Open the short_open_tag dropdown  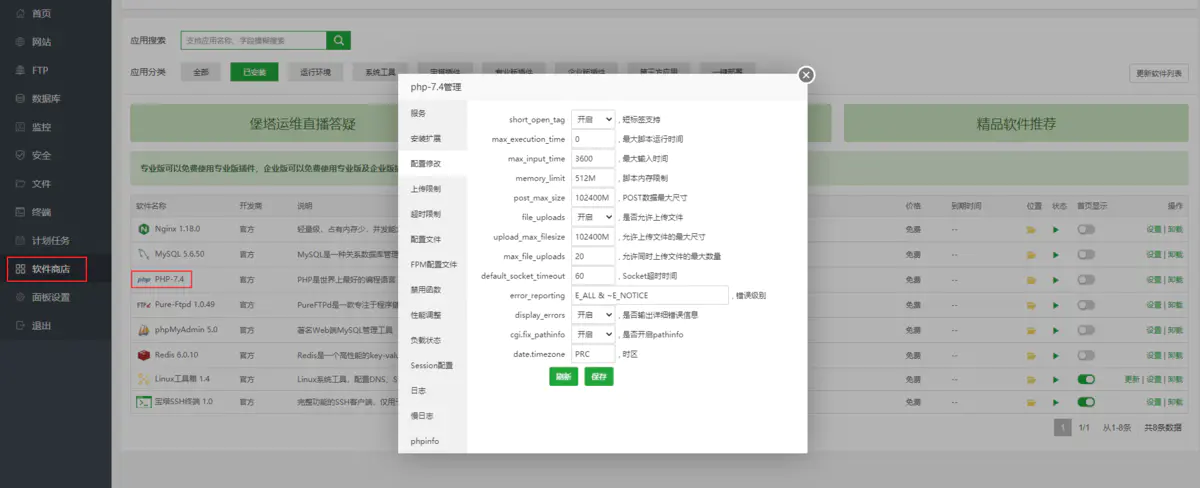pyautogui.click(x=593, y=119)
